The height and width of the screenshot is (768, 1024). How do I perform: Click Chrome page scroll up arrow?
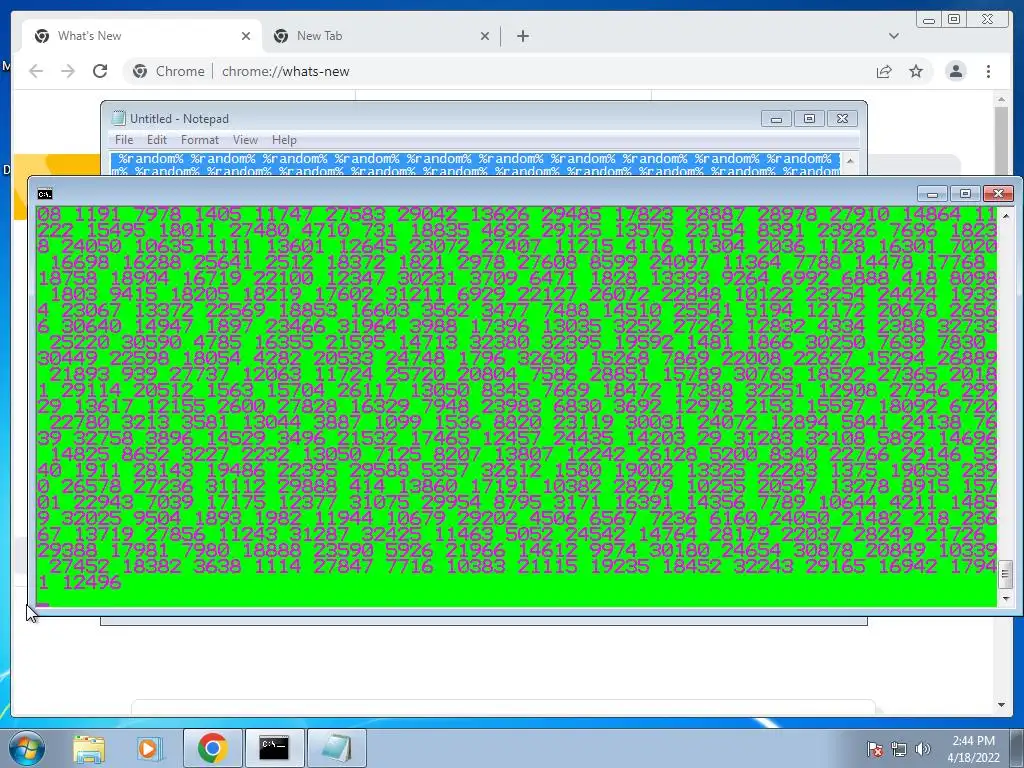(x=1001, y=100)
